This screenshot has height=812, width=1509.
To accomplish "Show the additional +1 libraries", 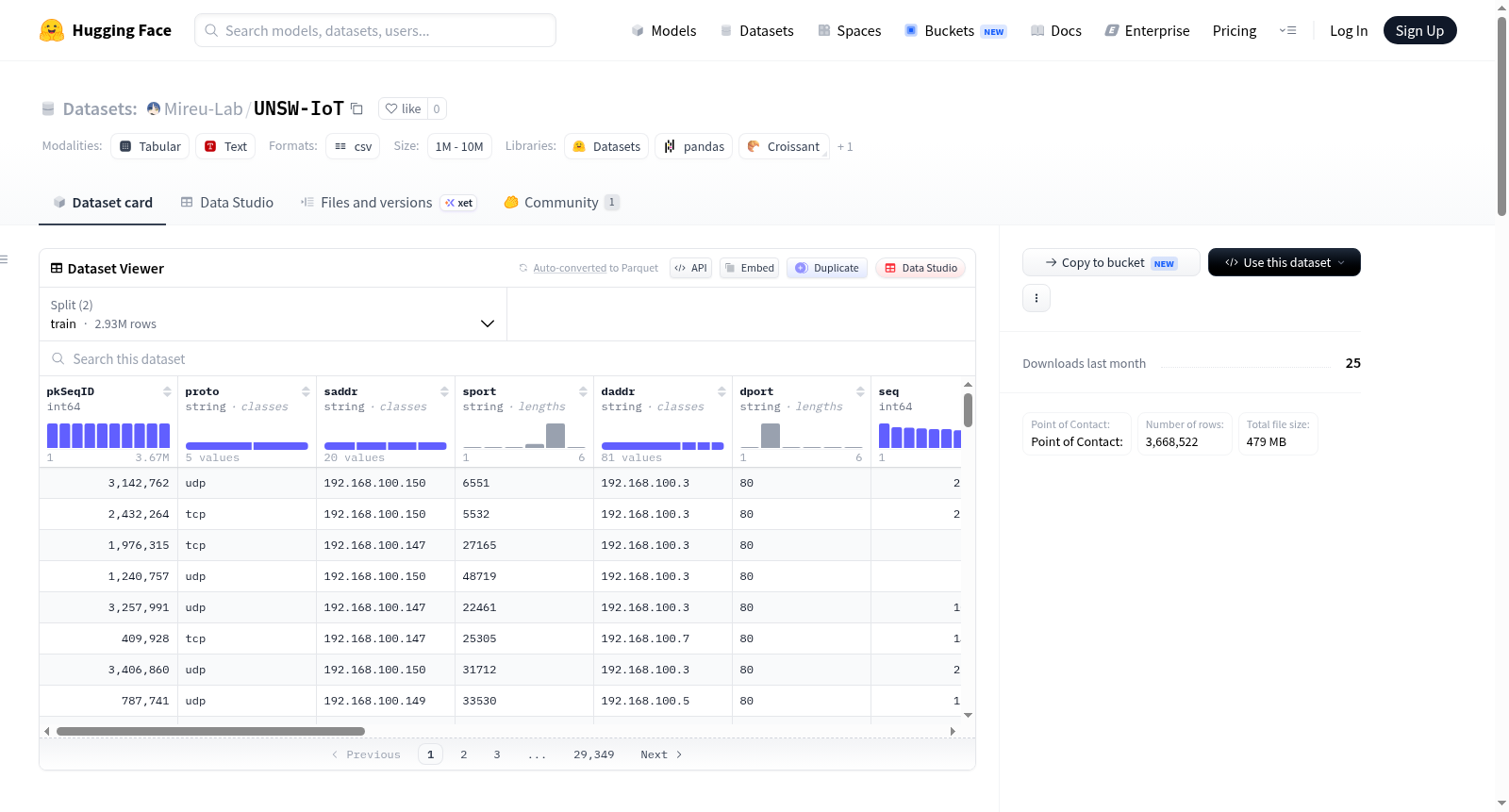I will point(845,146).
